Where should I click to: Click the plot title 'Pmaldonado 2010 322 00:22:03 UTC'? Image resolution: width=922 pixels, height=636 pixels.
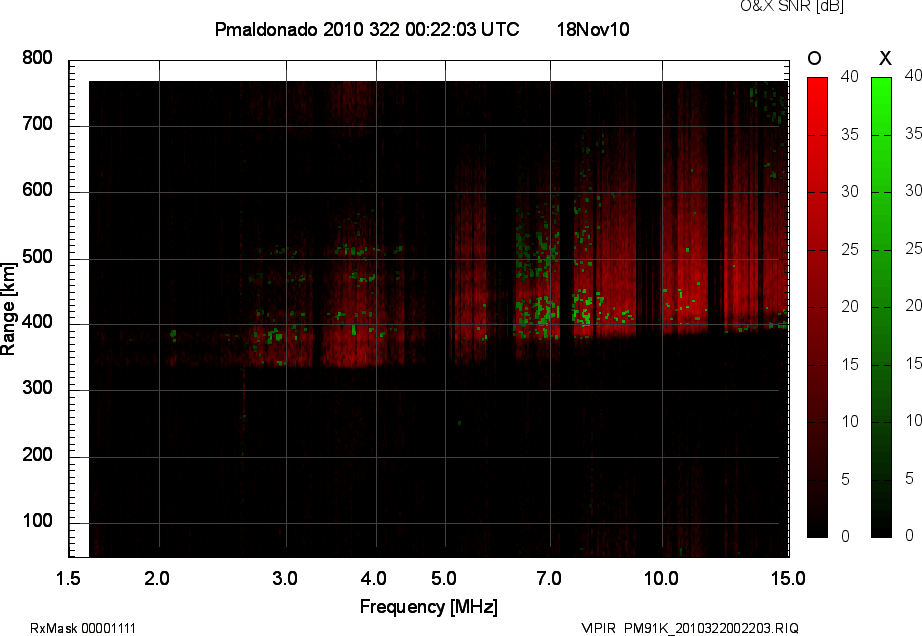[367, 29]
